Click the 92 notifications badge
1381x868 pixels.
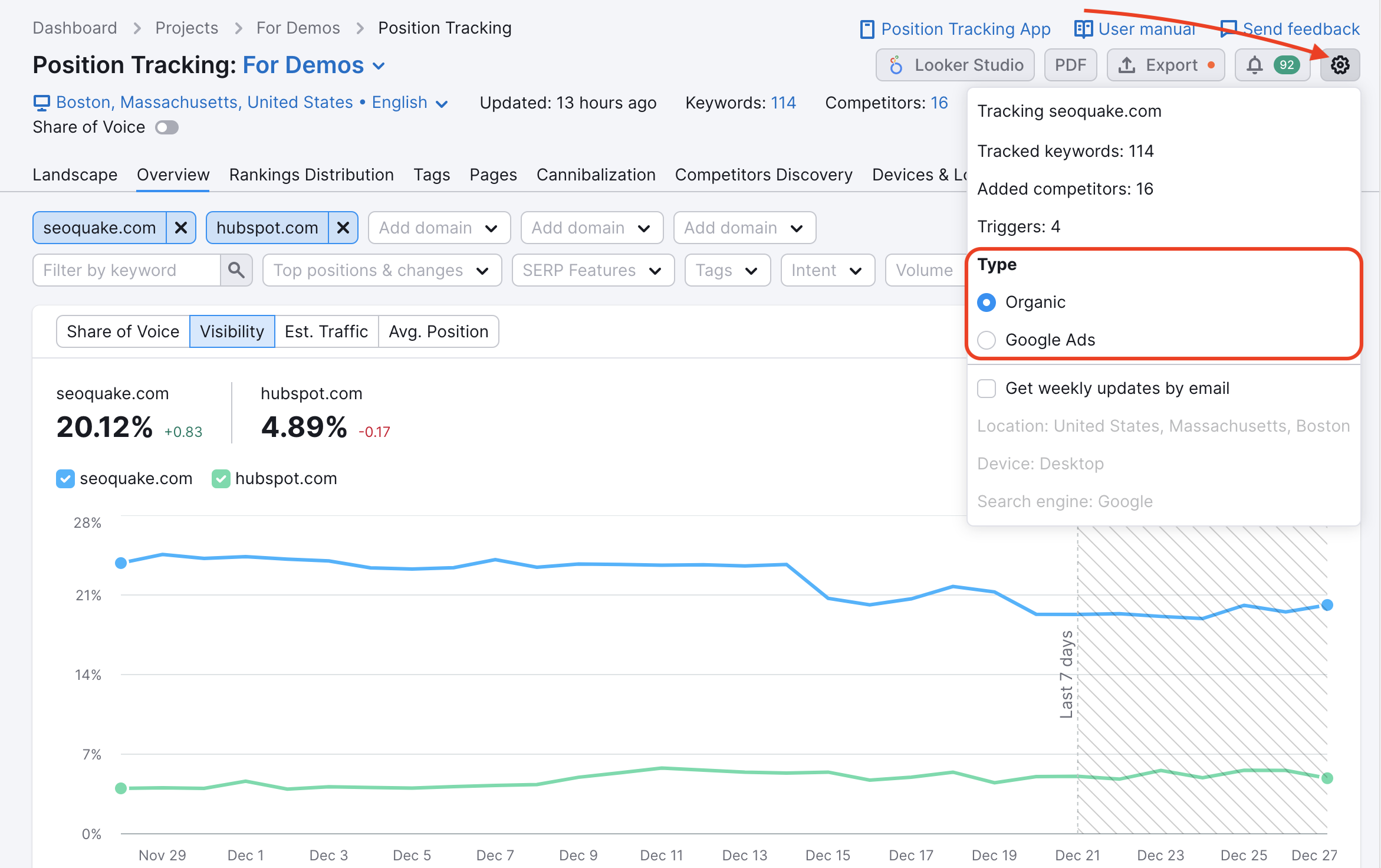(x=1287, y=65)
